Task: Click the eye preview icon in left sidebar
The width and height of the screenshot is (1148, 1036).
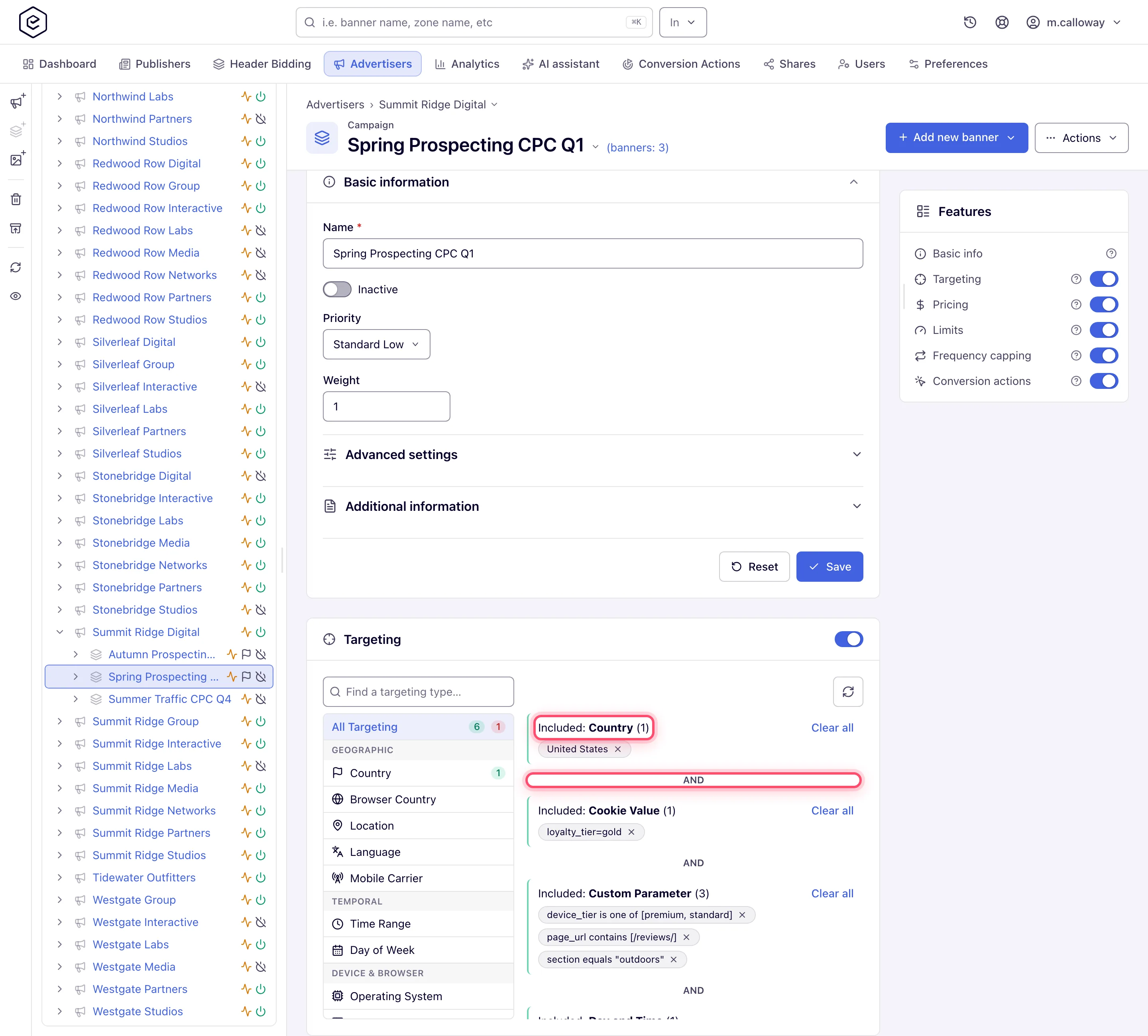Action: (x=16, y=296)
